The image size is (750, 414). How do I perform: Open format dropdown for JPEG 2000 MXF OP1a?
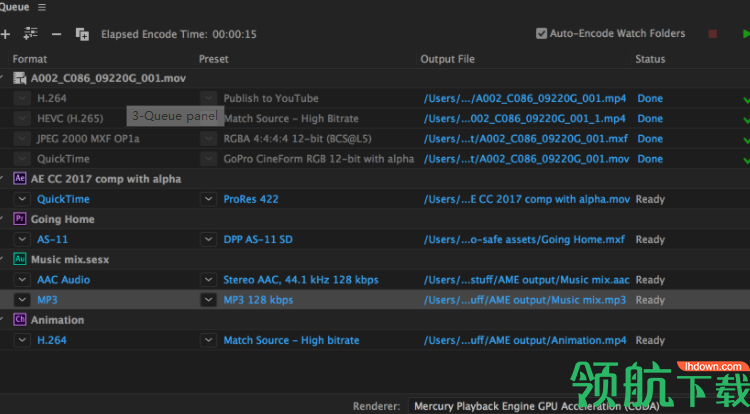point(22,139)
